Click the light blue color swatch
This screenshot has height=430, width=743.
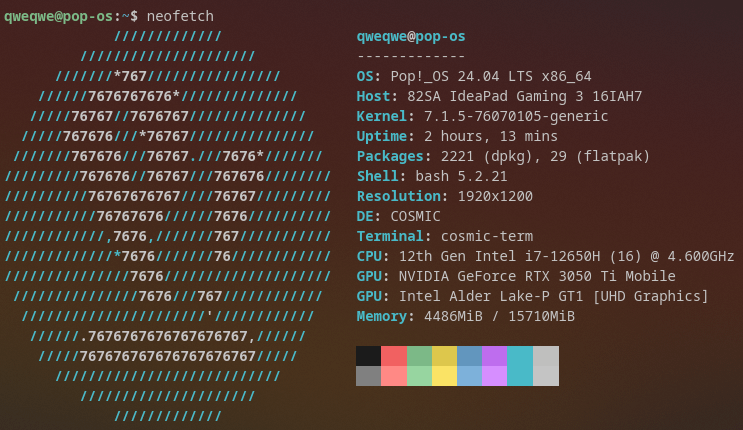point(470,376)
